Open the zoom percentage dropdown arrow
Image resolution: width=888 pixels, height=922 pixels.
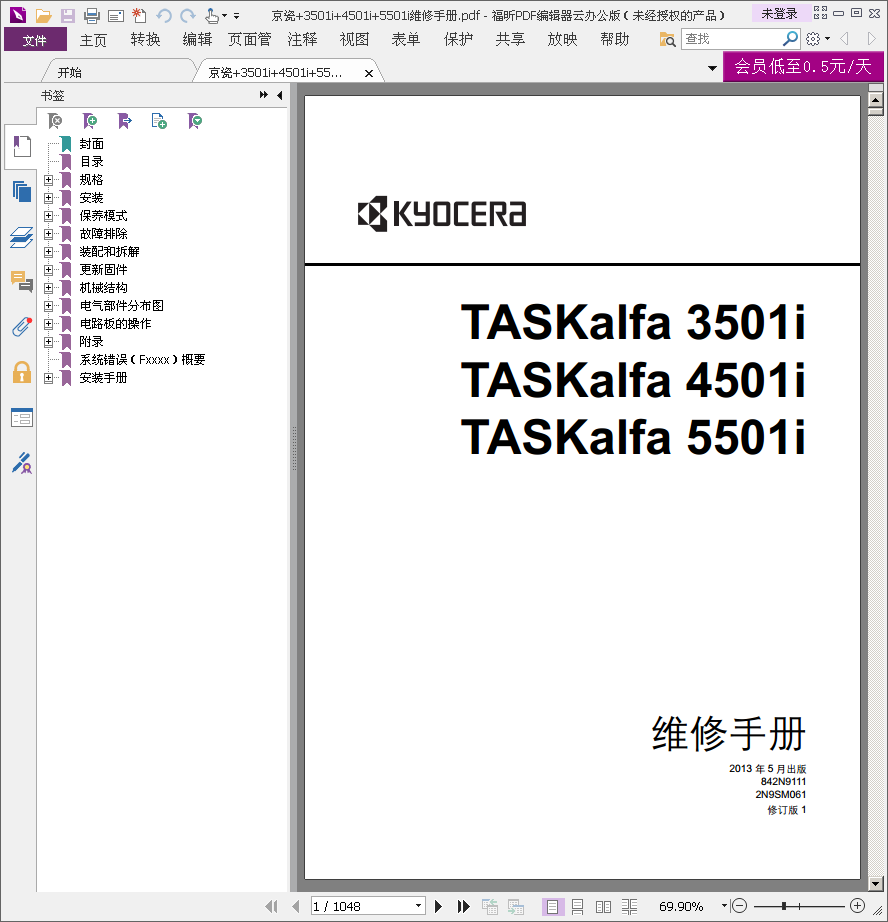[725, 906]
